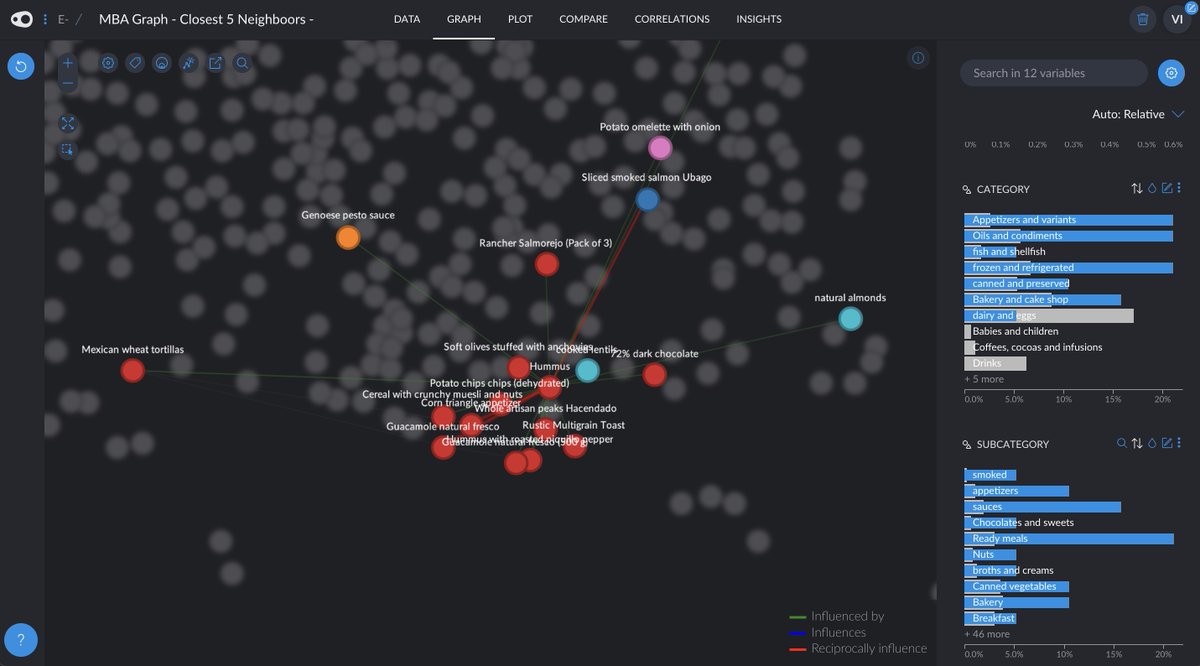This screenshot has height=666, width=1200.
Task: Switch to the CORRELATIONS tab
Action: (672, 19)
